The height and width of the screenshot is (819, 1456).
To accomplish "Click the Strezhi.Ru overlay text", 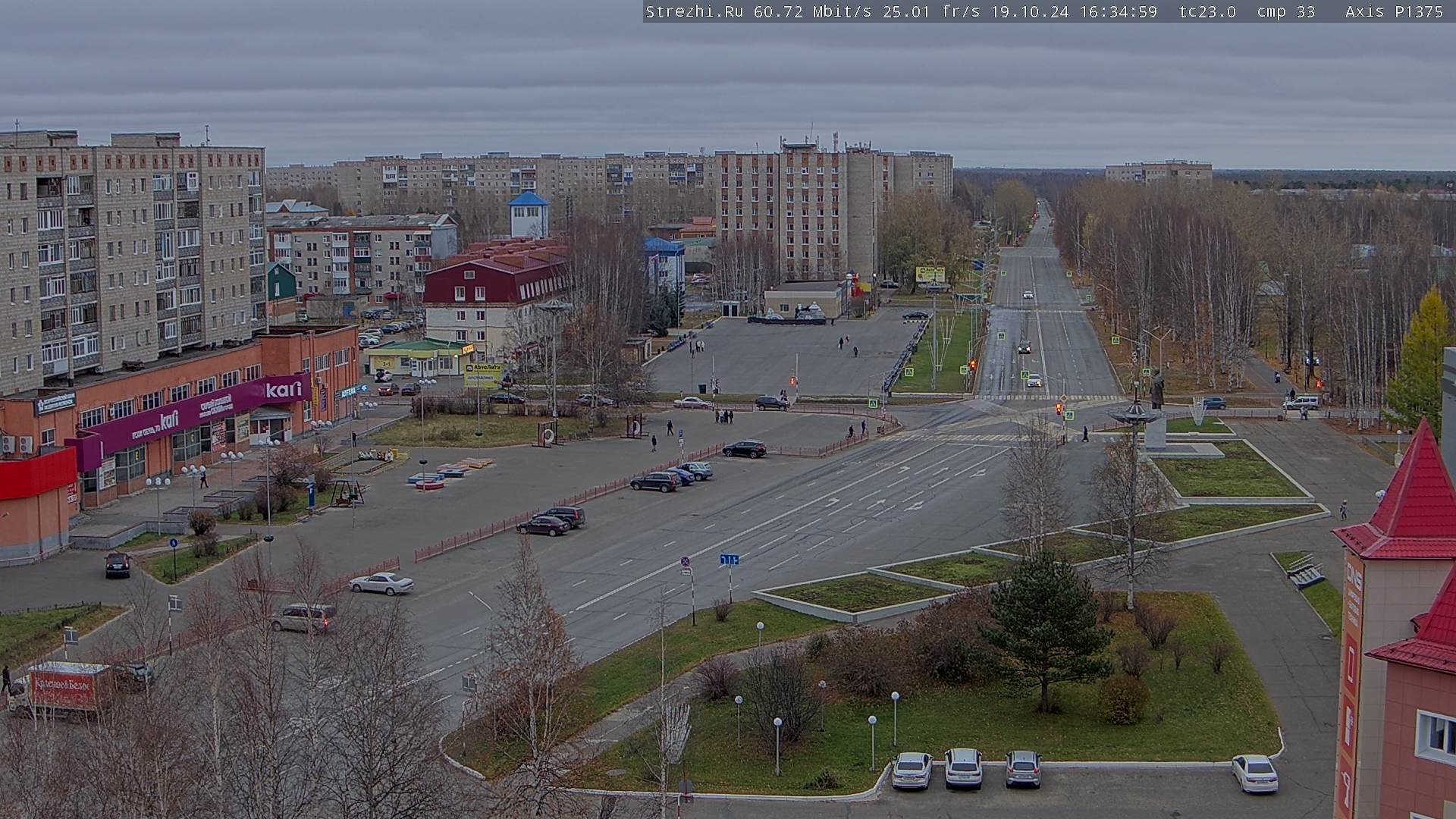I will pyautogui.click(x=694, y=11).
